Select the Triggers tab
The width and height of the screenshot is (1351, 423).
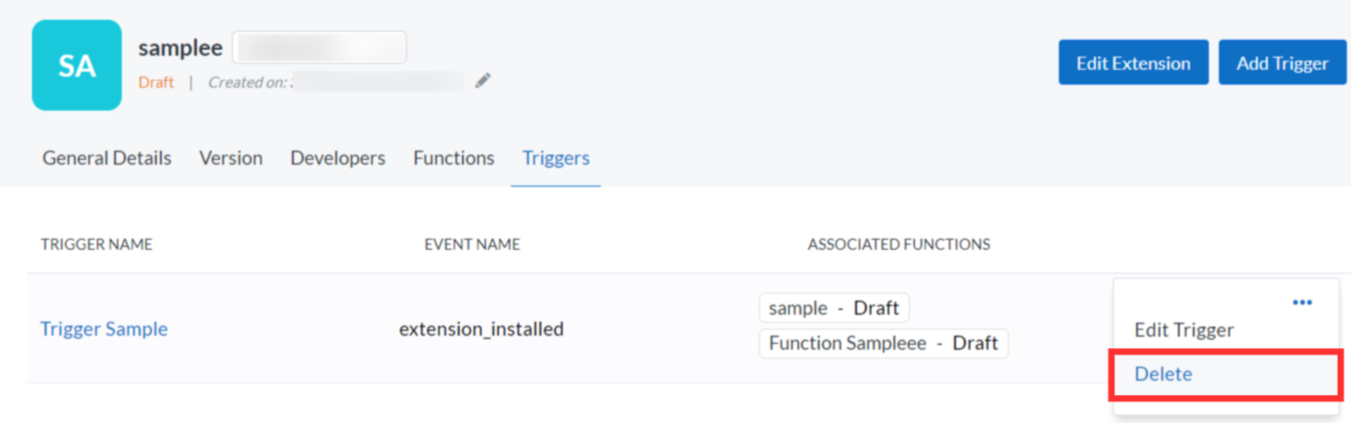point(556,158)
